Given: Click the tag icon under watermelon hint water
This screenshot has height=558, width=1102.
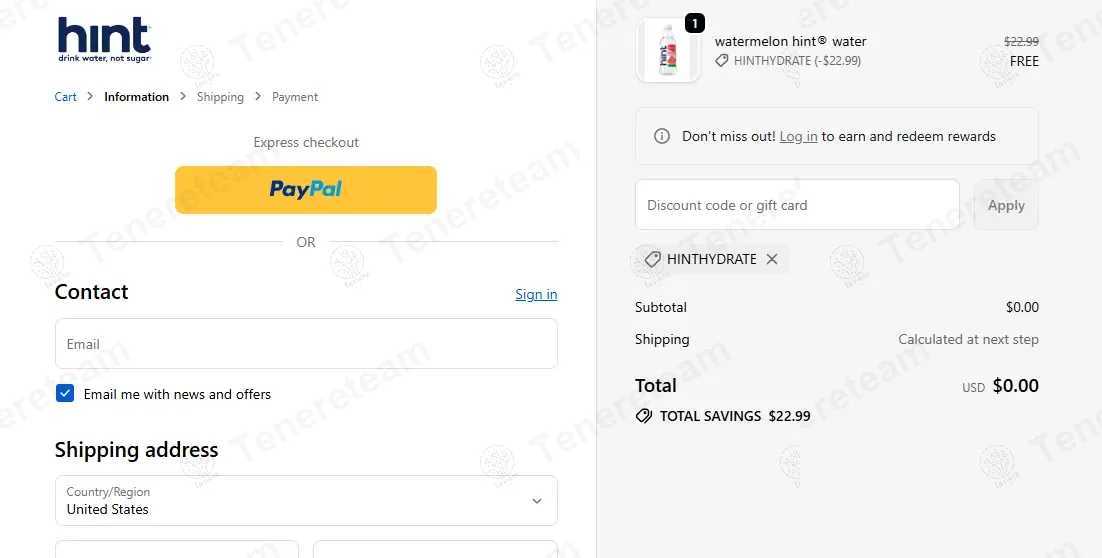Looking at the screenshot, I should [x=722, y=61].
